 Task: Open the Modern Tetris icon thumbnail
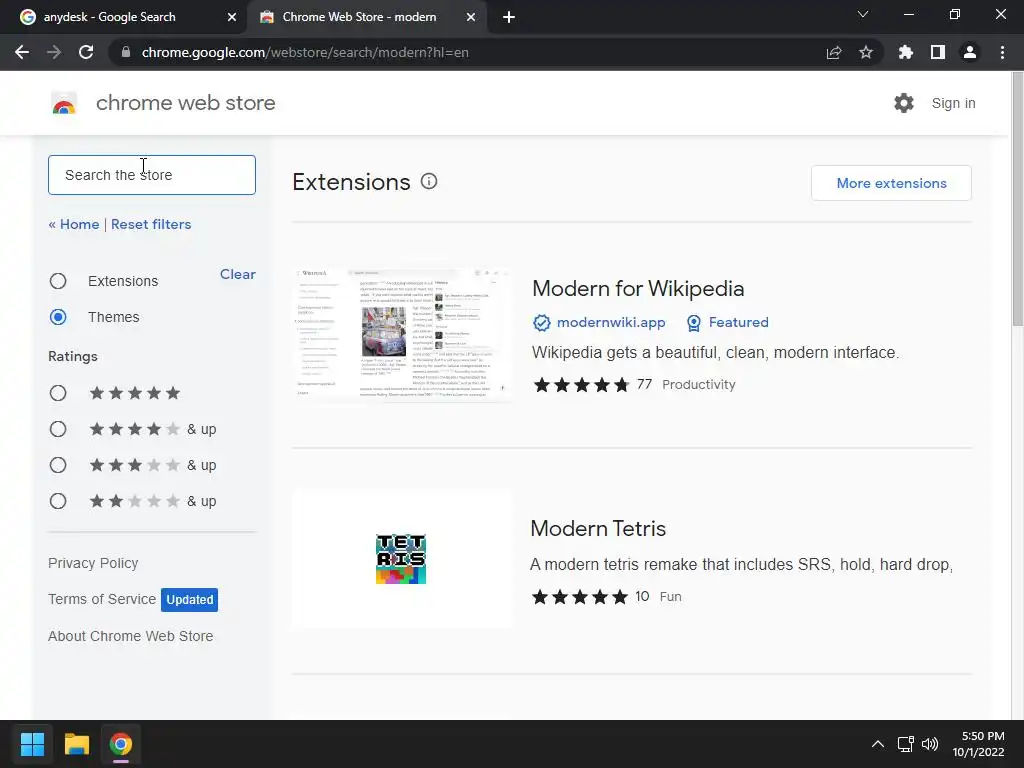[x=401, y=559]
